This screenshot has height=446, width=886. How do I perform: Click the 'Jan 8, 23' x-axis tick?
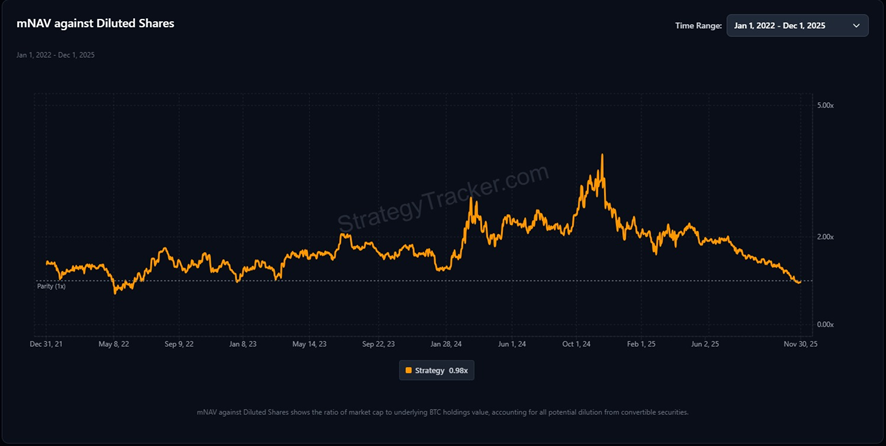click(243, 343)
